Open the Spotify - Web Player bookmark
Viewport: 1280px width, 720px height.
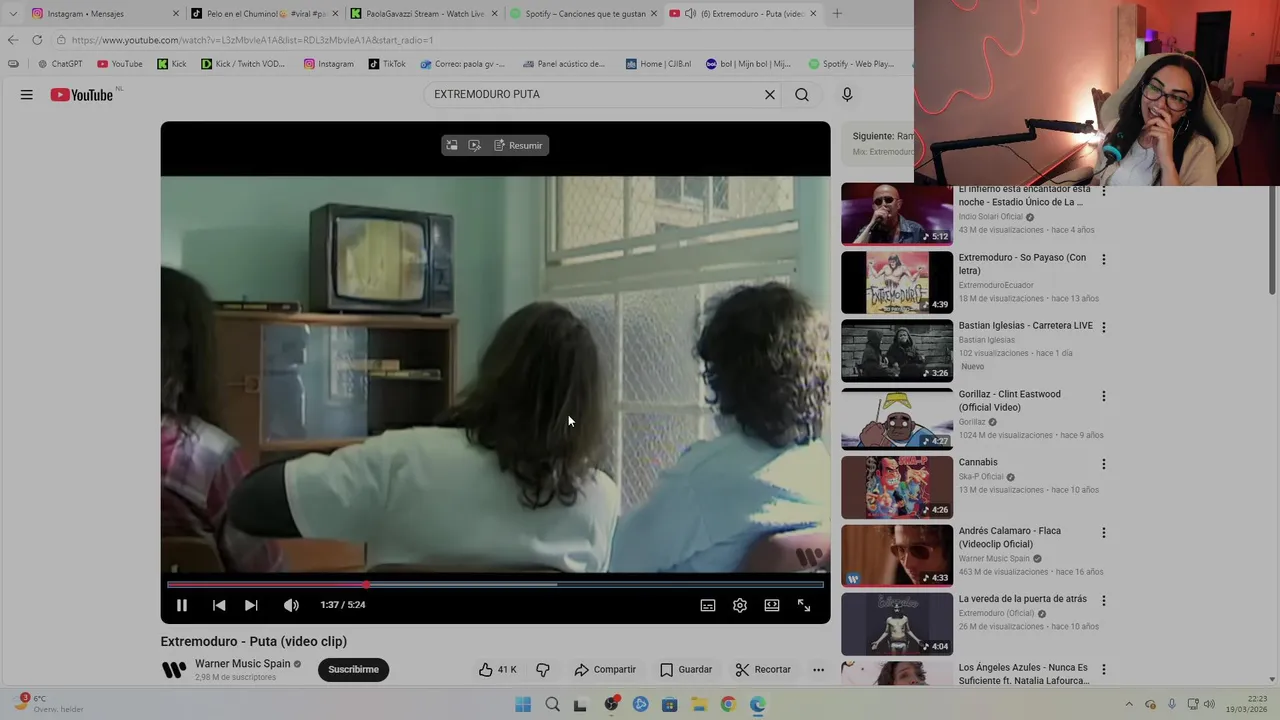(x=851, y=64)
